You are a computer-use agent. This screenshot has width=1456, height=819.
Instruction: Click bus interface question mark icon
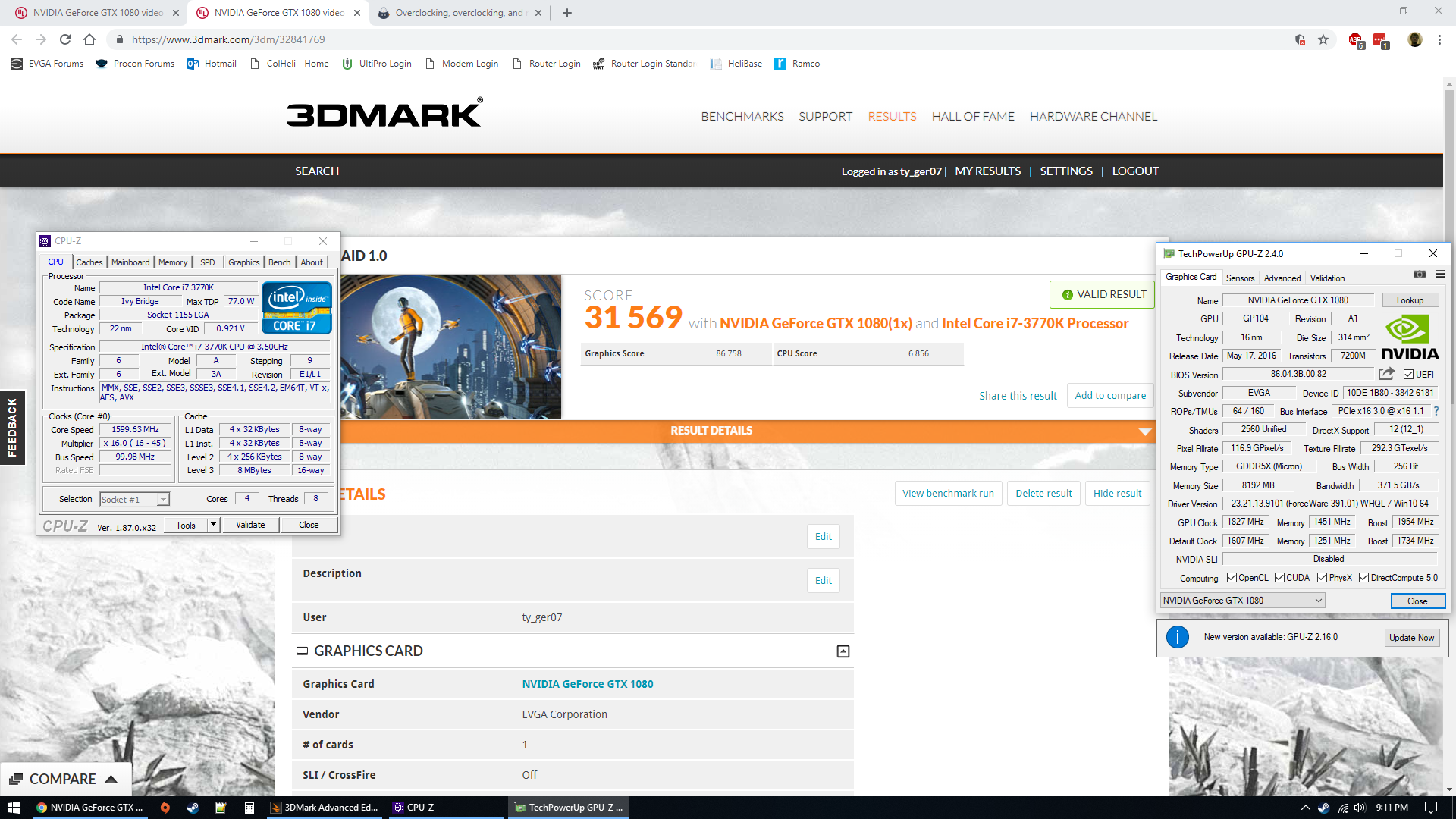(x=1436, y=411)
